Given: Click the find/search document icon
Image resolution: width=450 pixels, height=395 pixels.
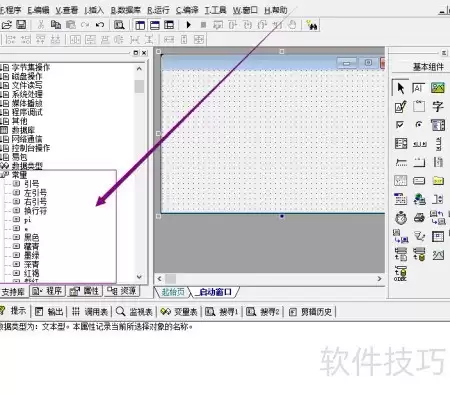Looking at the screenshot, I should click(x=119, y=25).
